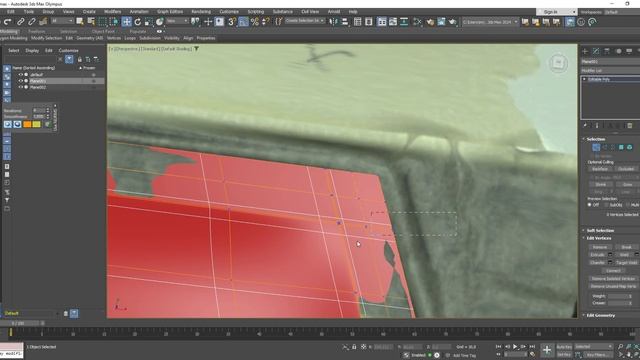Select the Vertex sub-object level icon
Viewport: 640px width, 360px height.
tap(596, 147)
